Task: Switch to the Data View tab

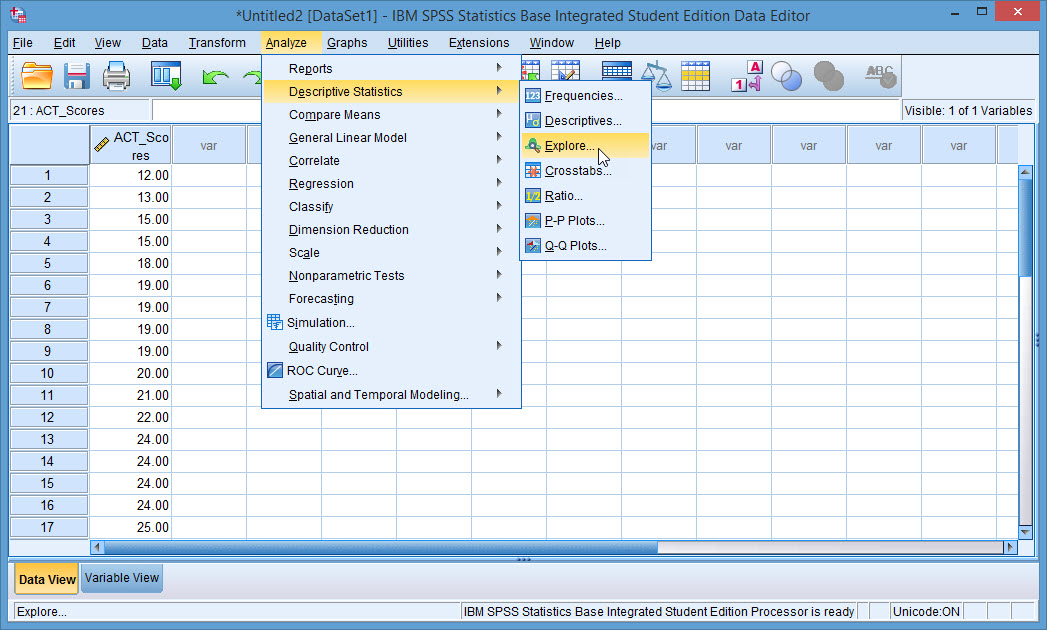Action: (47, 579)
